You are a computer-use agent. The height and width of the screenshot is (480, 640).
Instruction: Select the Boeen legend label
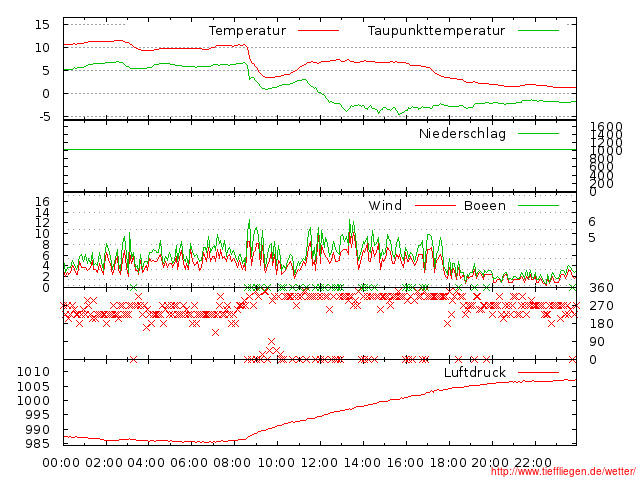click(x=485, y=206)
